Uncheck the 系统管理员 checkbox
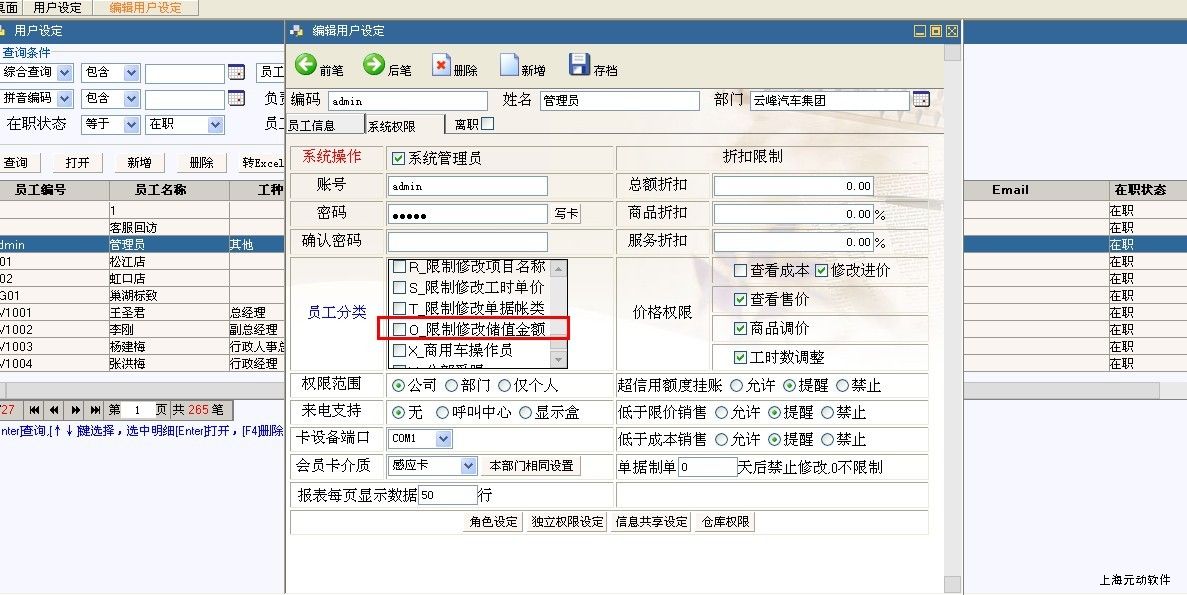Viewport: 1187px width, 595px height. [398, 158]
